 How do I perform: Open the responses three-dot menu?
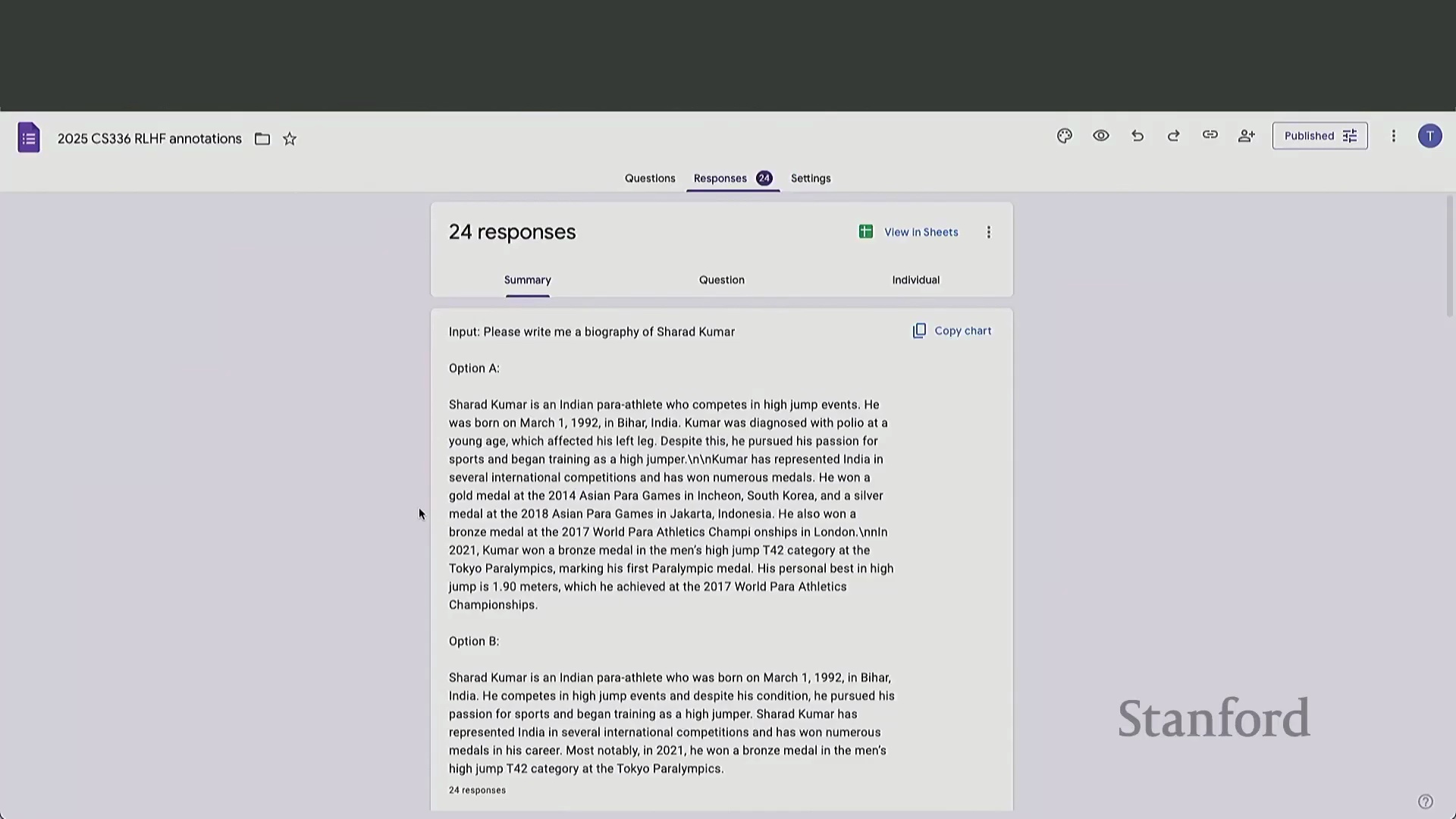pyautogui.click(x=988, y=232)
